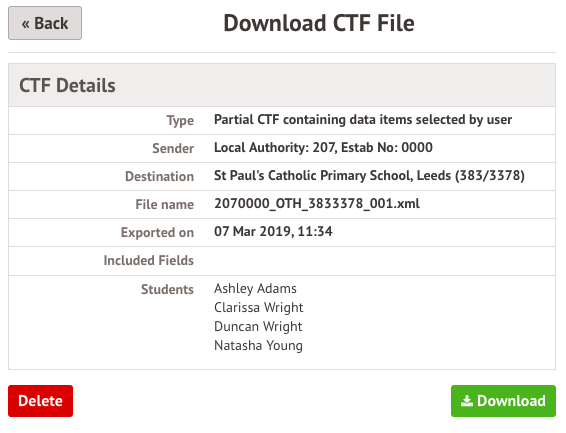Delete this CTF file
The height and width of the screenshot is (433, 566).
point(40,401)
